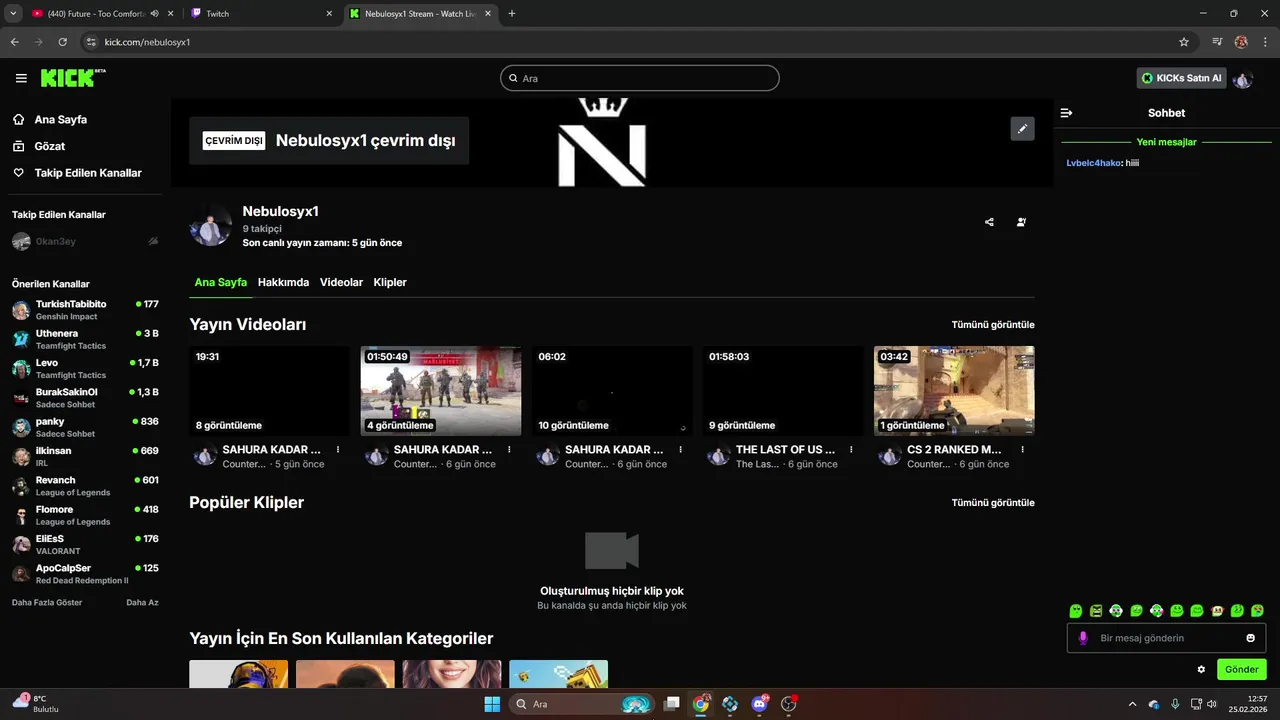This screenshot has width=1280, height=720.
Task: Reload the page
Action: (x=62, y=42)
